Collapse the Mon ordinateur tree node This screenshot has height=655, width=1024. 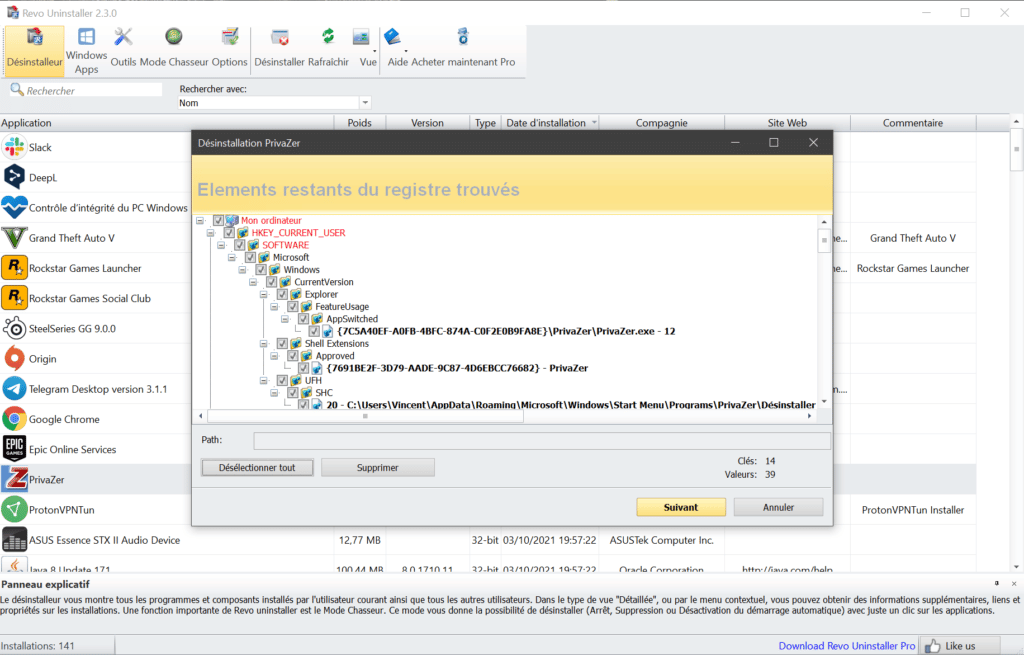[x=200, y=220]
